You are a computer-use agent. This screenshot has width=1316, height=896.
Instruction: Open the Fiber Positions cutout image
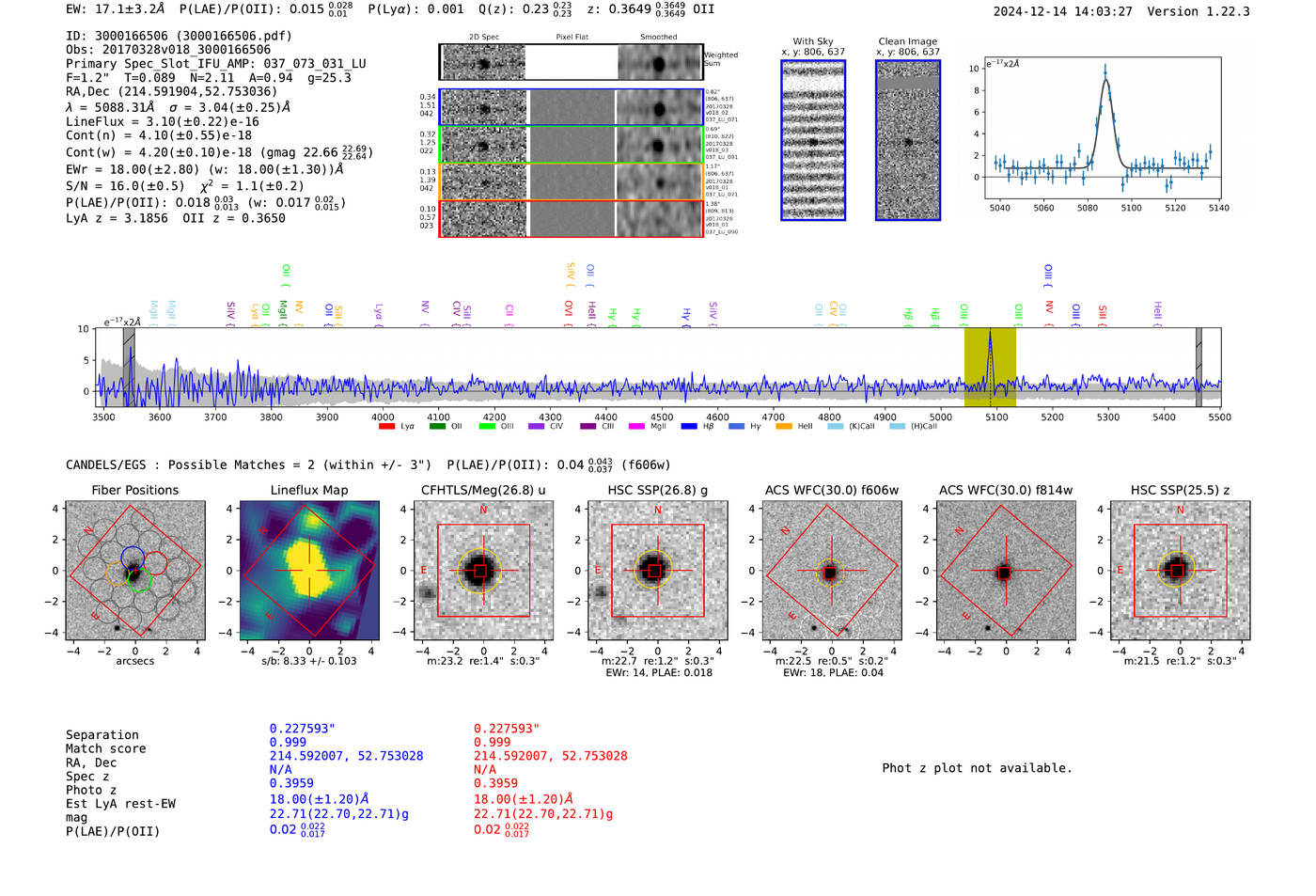click(135, 571)
